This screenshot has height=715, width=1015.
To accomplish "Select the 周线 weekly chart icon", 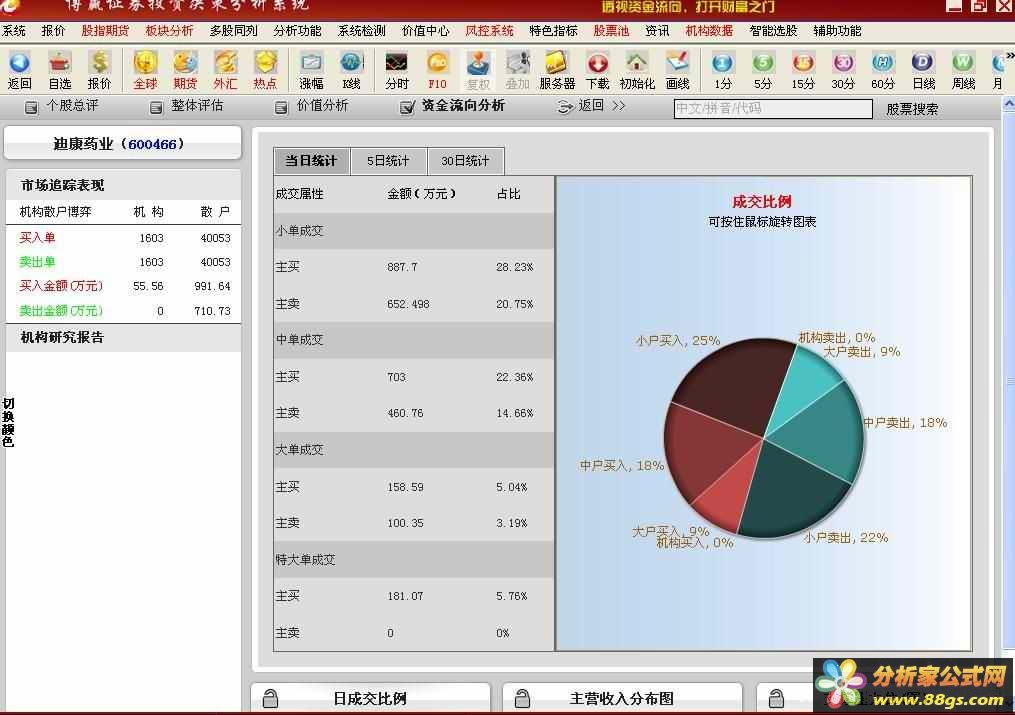I will 963,71.
